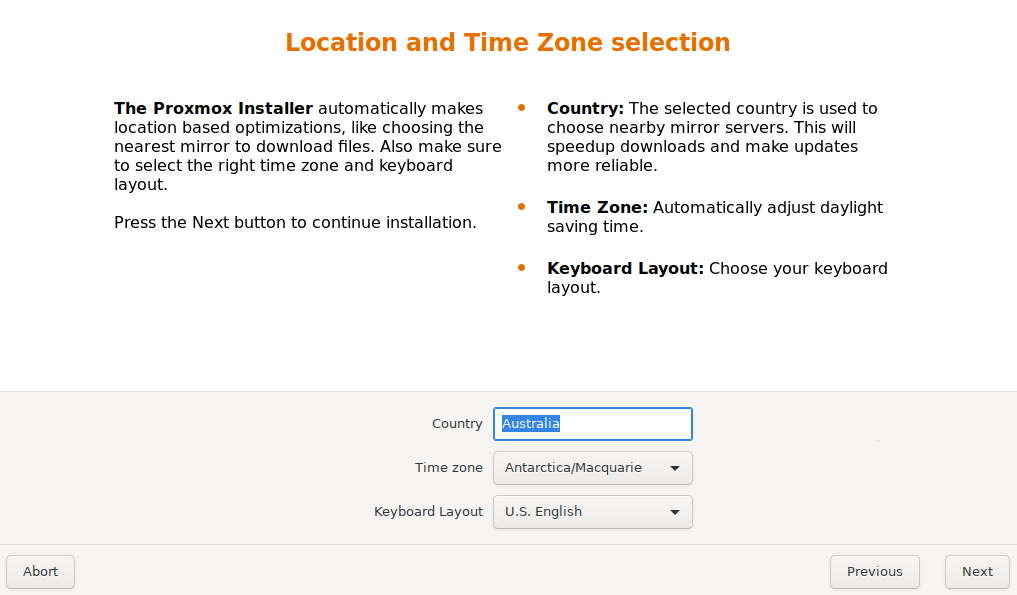This screenshot has height=595, width=1017.
Task: Click the Country field label
Action: pos(457,424)
